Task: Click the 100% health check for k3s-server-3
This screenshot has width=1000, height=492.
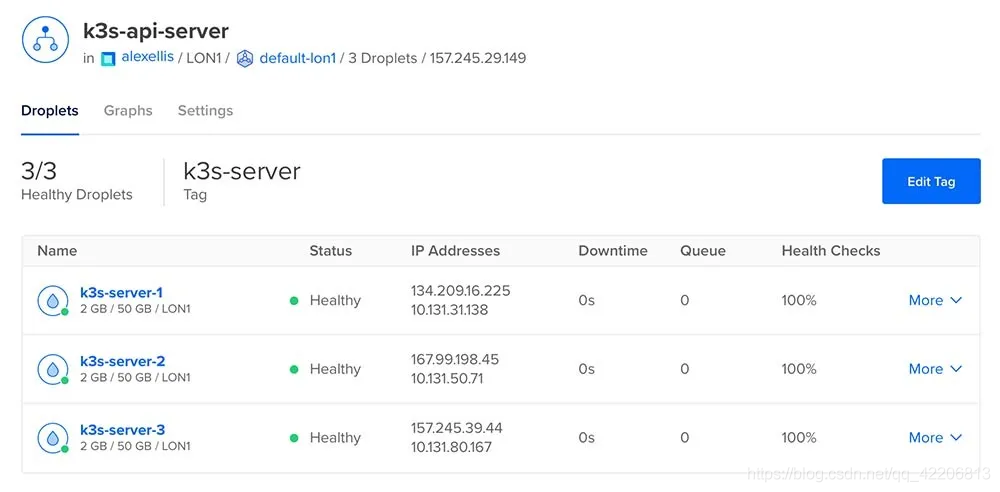Action: (x=799, y=438)
